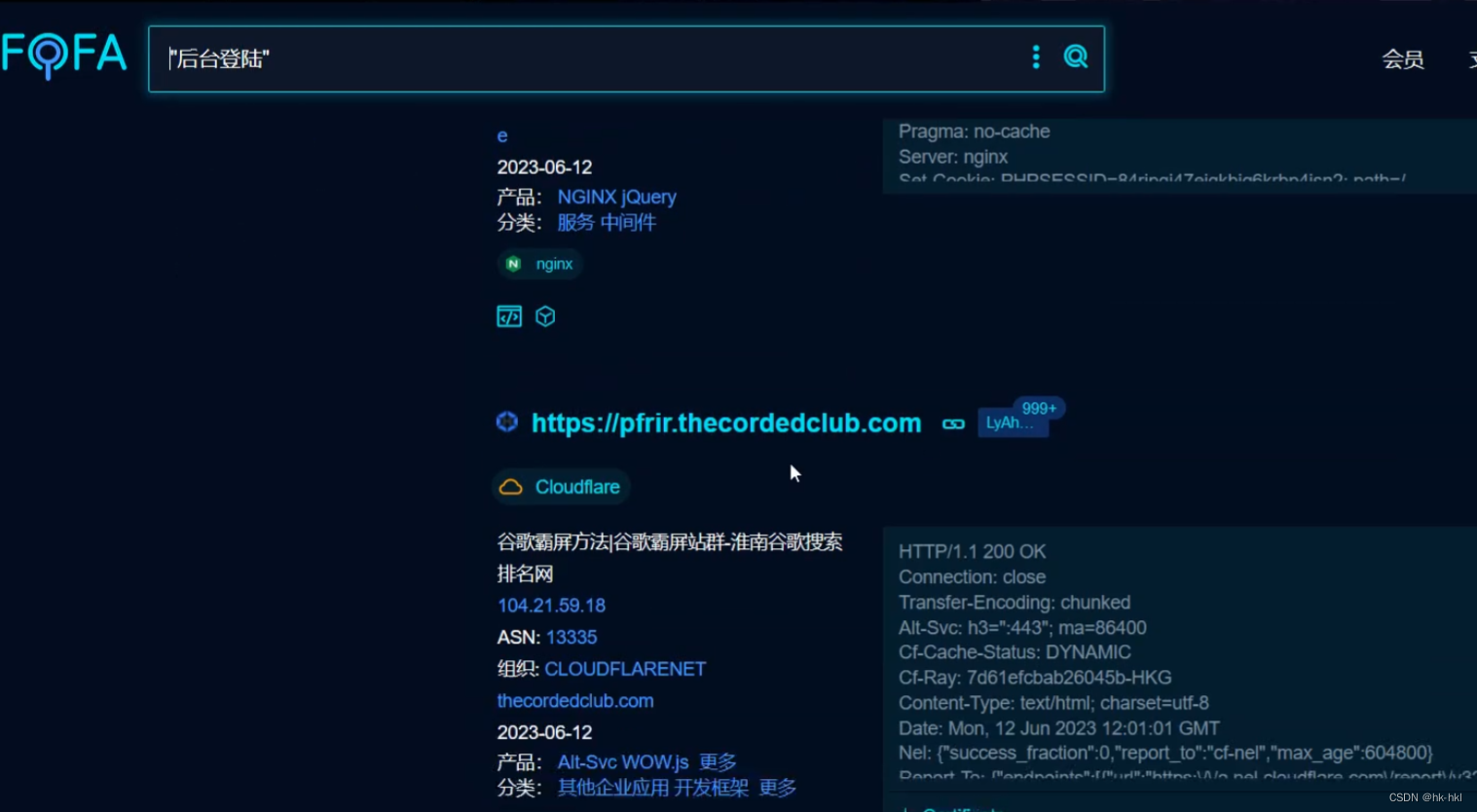Select the 服务 category link

575,223
